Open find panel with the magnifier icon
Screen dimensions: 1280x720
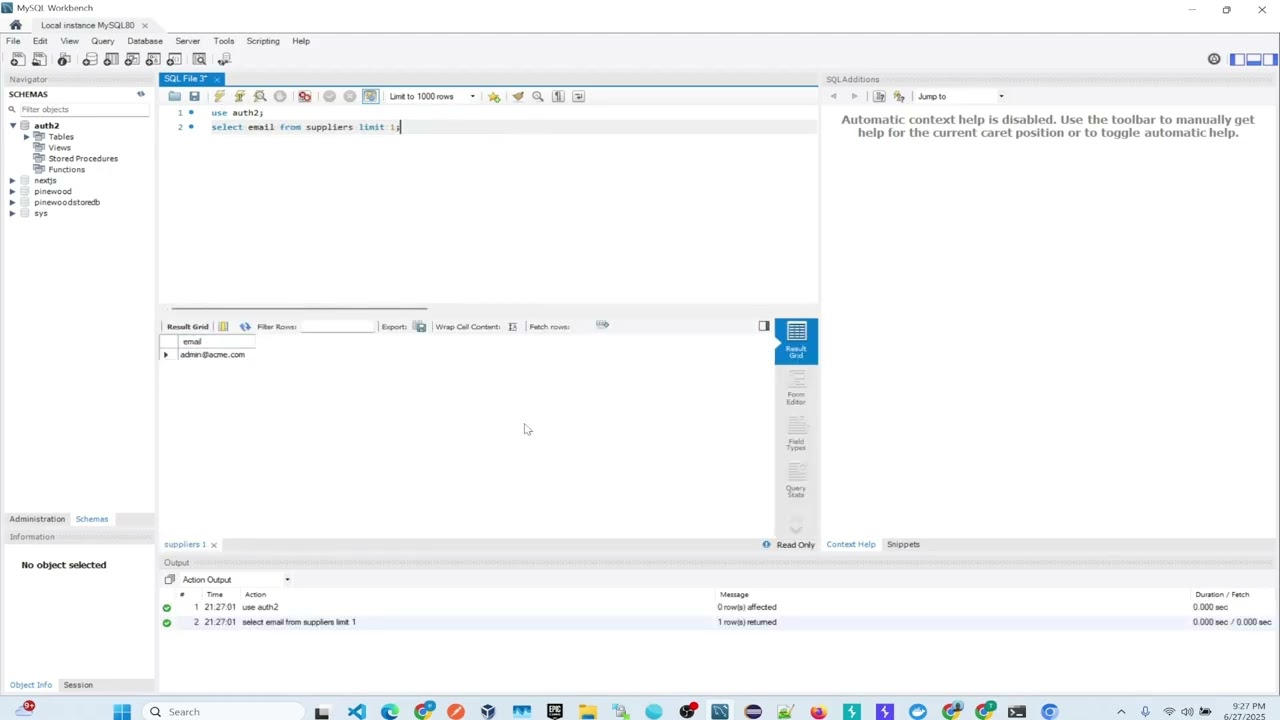point(538,96)
